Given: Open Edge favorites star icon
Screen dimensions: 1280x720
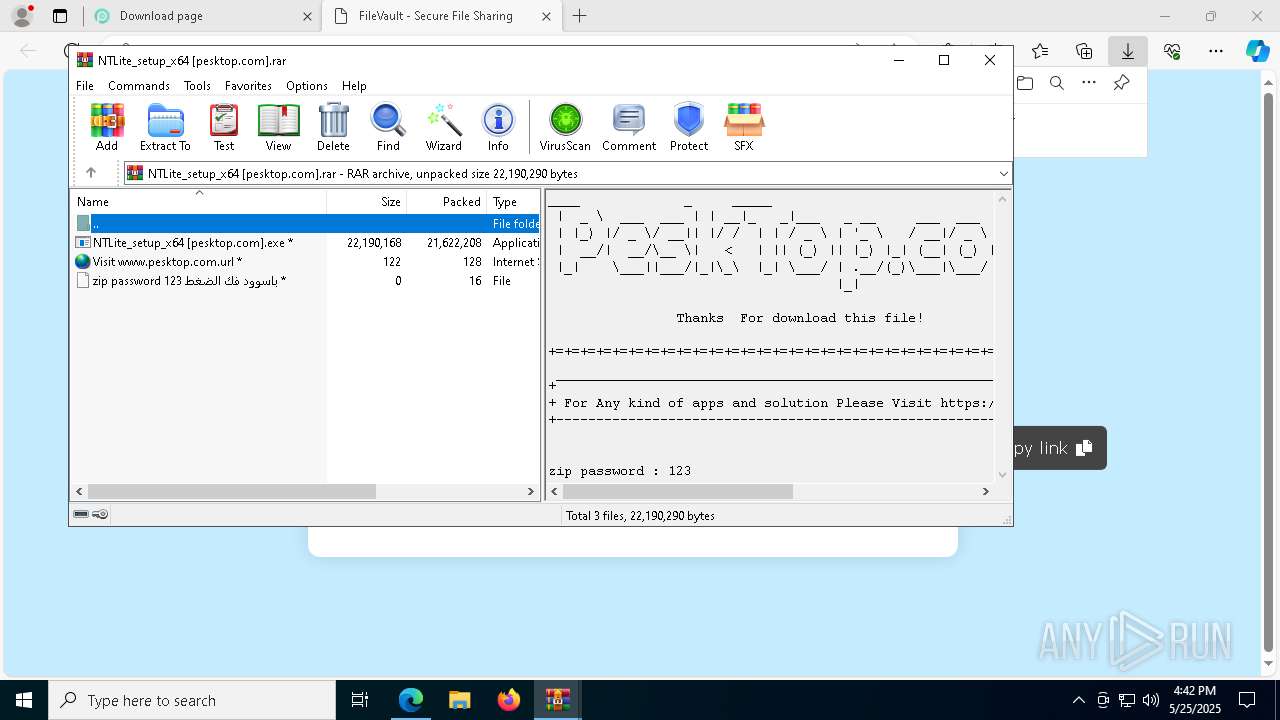Looking at the screenshot, I should point(1040,51).
